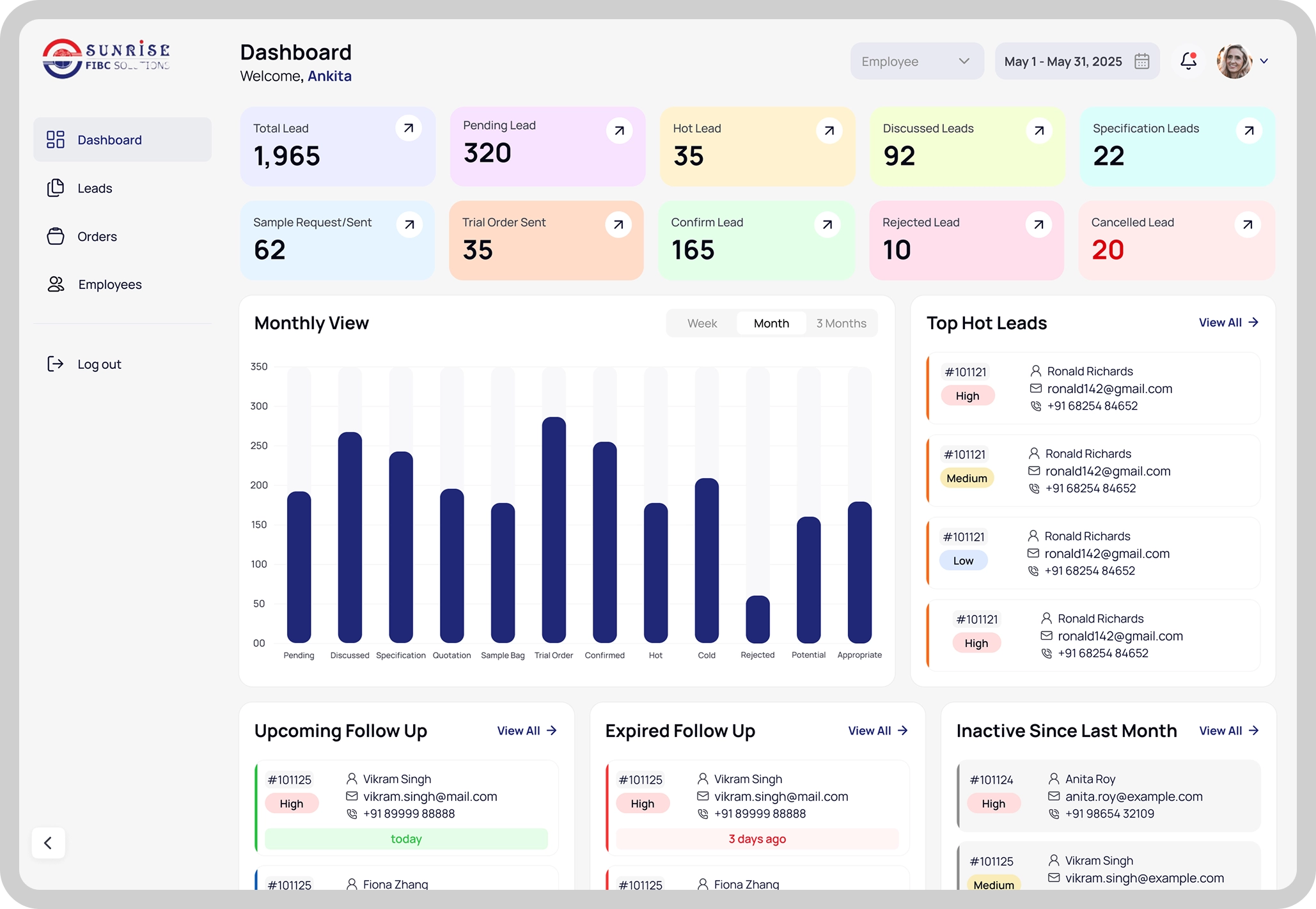Click the Appropriate label on the chart axis
This screenshot has width=1316, height=909.
coord(859,655)
